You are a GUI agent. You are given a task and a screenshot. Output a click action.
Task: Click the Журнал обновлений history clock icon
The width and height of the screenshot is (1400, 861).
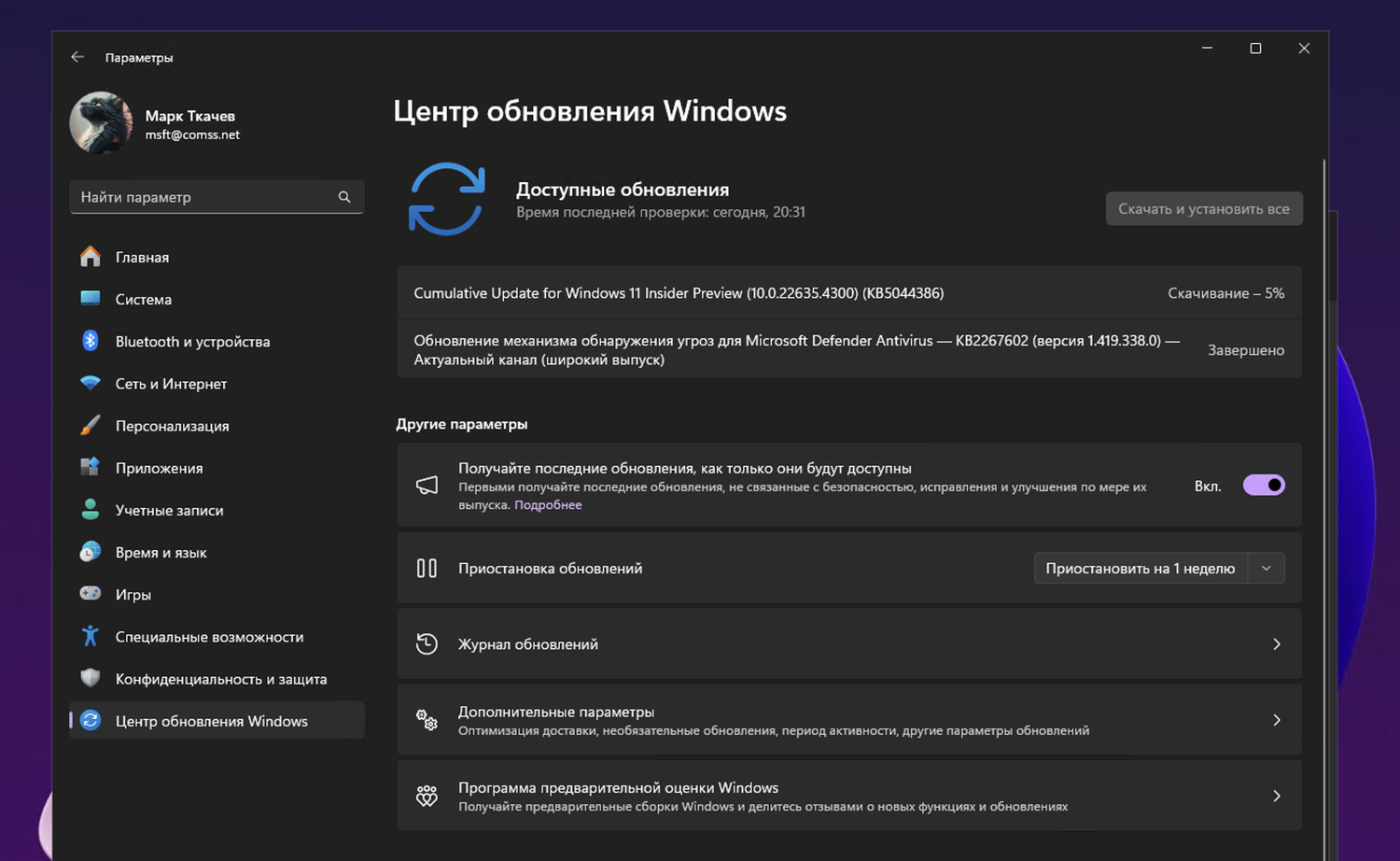coord(427,643)
